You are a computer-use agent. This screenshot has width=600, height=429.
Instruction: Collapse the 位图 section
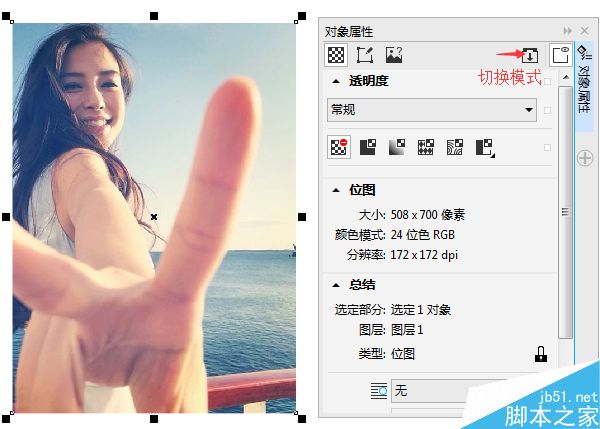point(336,190)
